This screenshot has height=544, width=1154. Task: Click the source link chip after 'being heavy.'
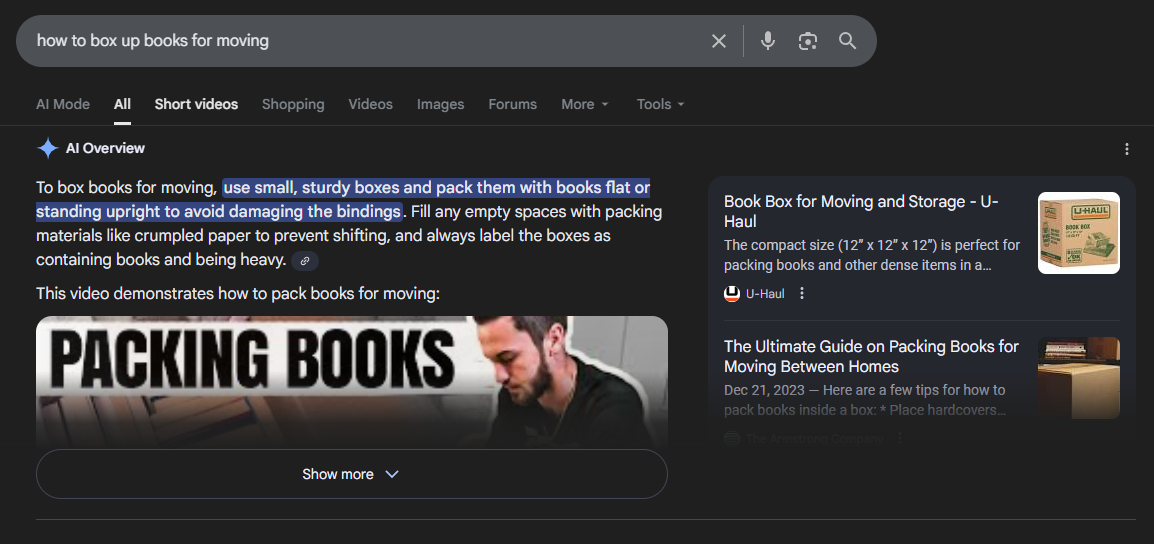click(305, 261)
